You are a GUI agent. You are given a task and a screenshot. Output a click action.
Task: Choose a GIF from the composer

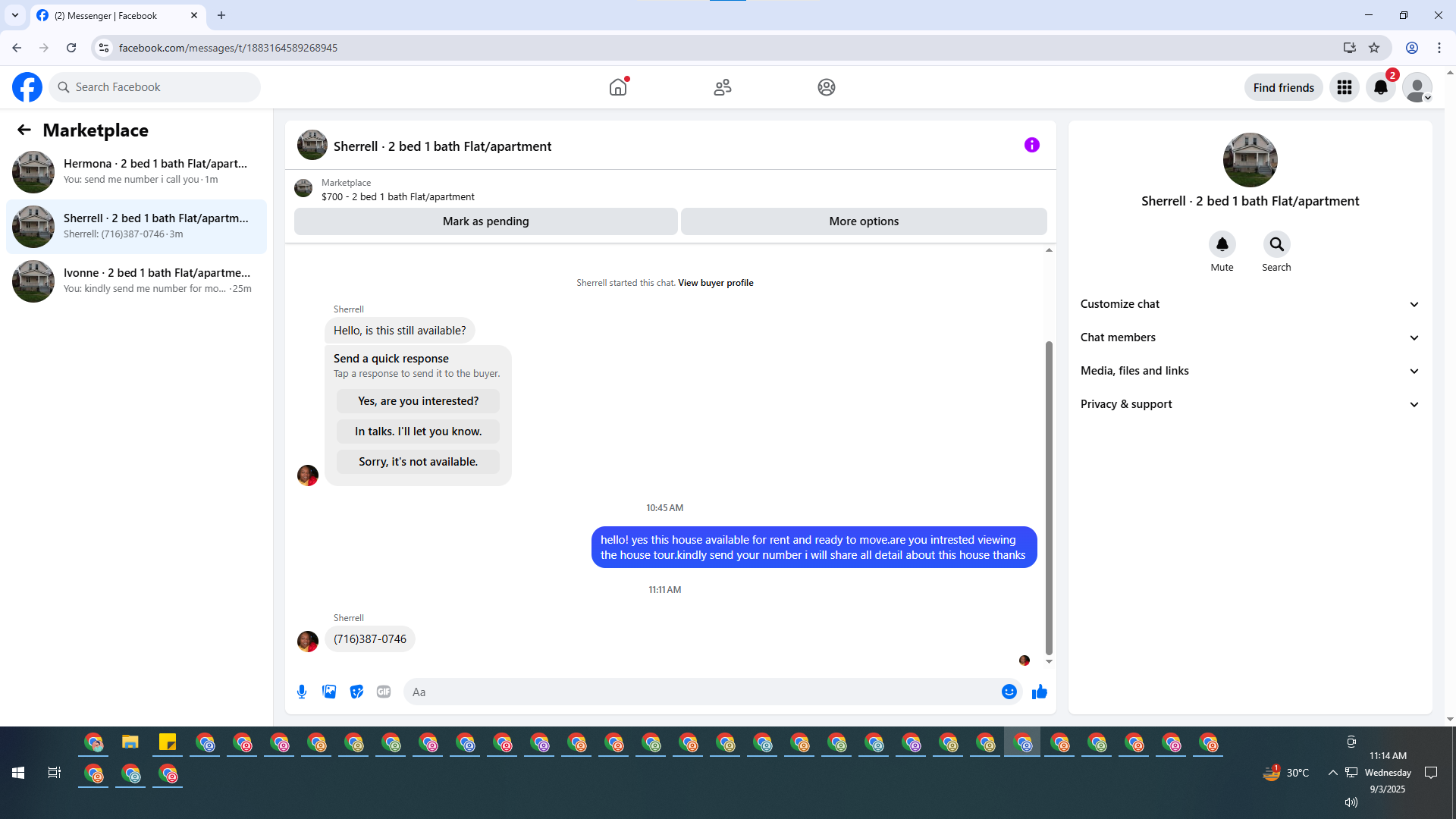pyautogui.click(x=384, y=692)
